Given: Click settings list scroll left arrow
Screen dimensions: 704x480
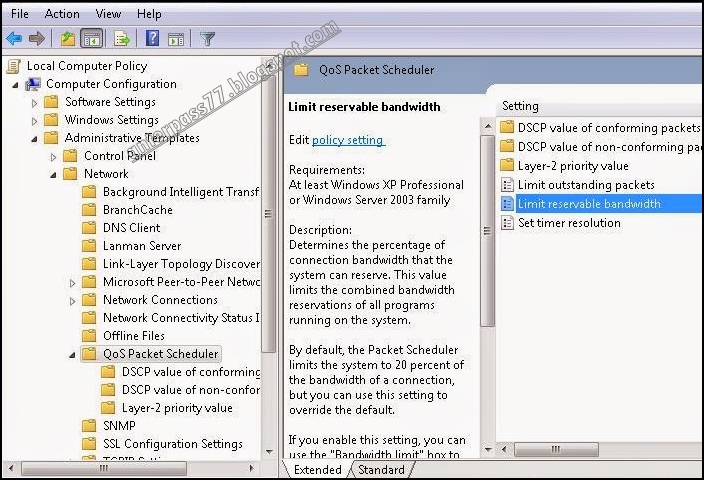Looking at the screenshot, I should (504, 449).
